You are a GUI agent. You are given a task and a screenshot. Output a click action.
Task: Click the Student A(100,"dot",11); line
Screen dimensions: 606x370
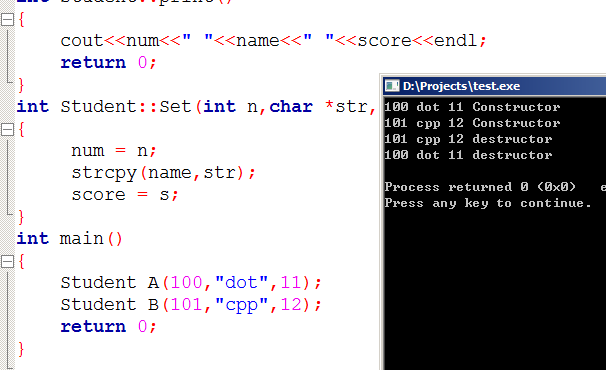point(191,283)
